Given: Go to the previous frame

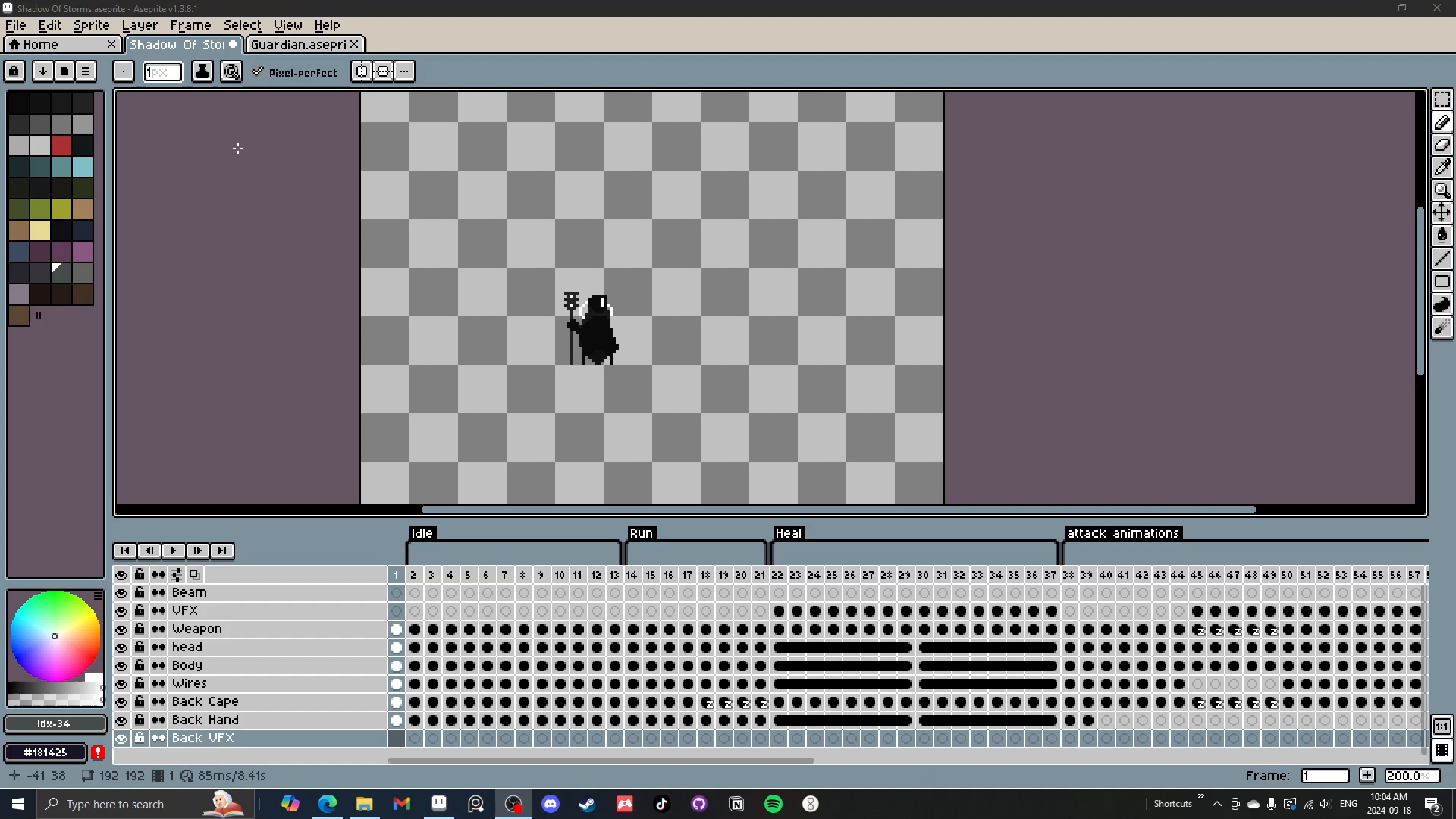Looking at the screenshot, I should pyautogui.click(x=149, y=551).
